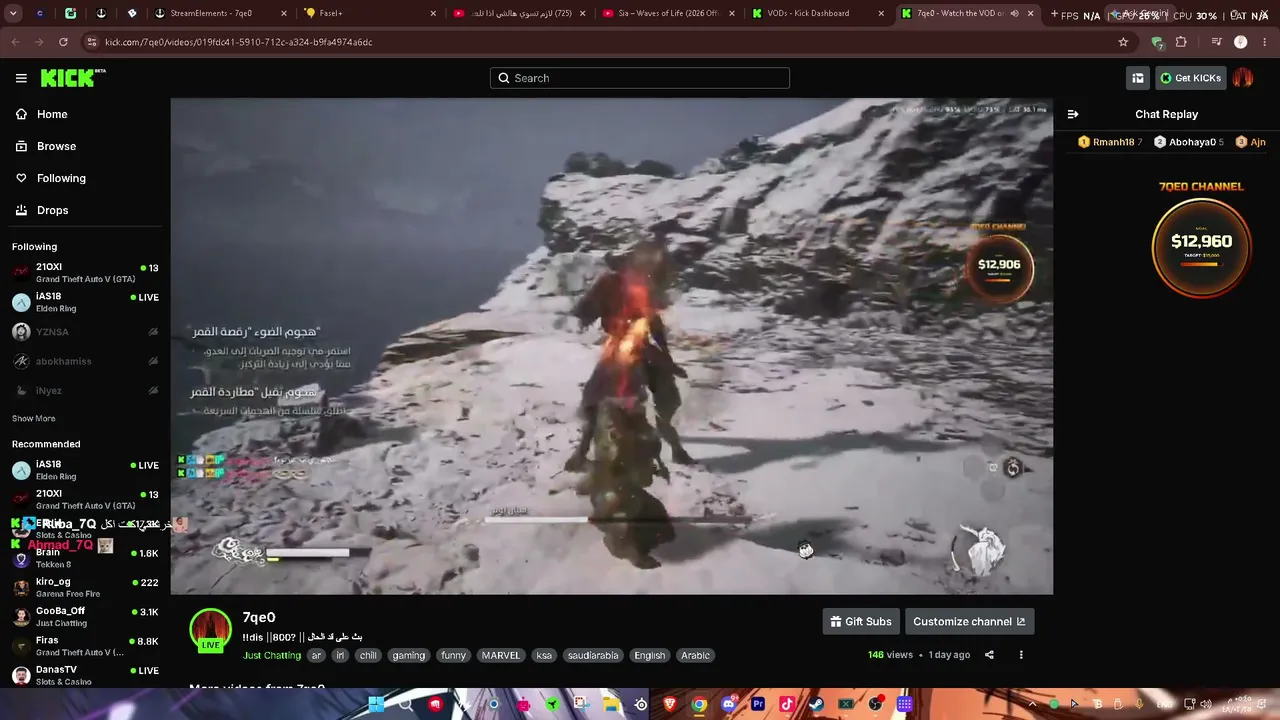Click Gift Subs button
The height and width of the screenshot is (720, 1280).
[x=861, y=621]
